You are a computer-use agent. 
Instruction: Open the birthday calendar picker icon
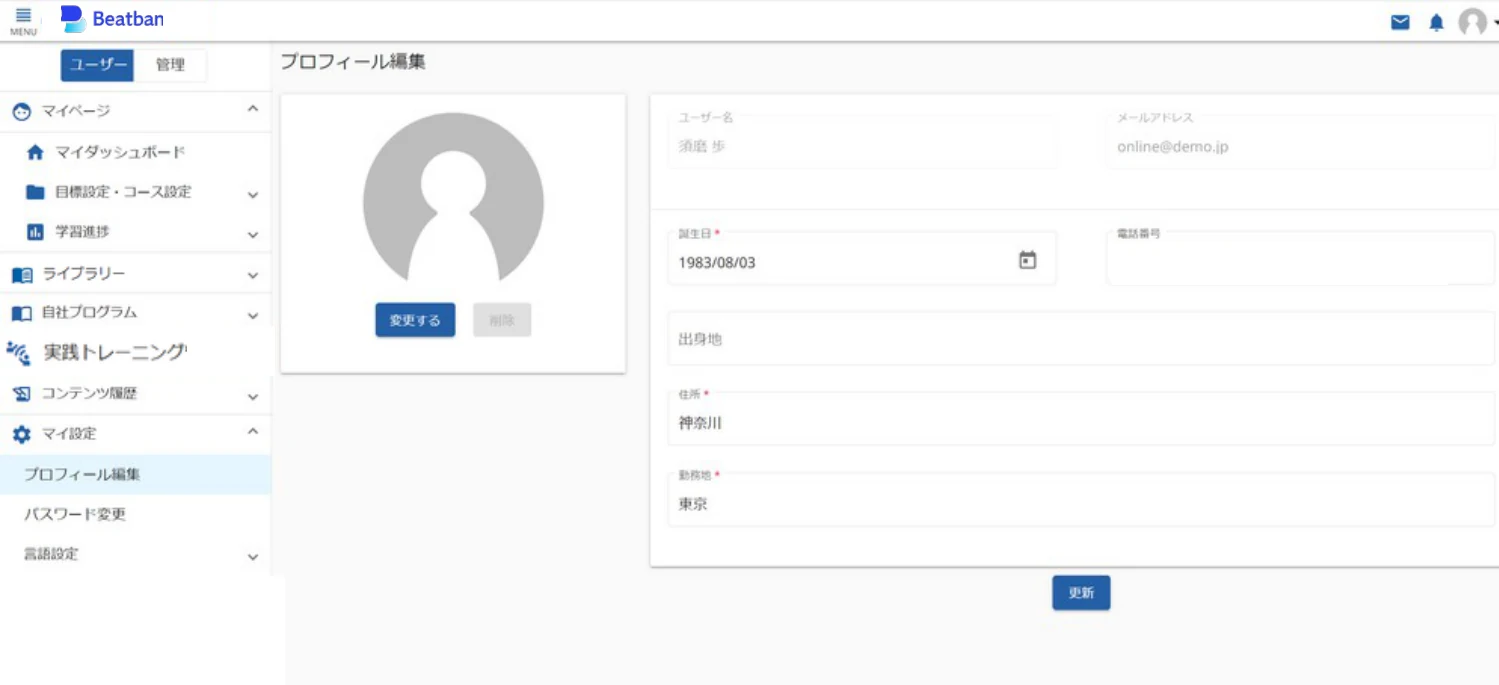[1027, 261]
